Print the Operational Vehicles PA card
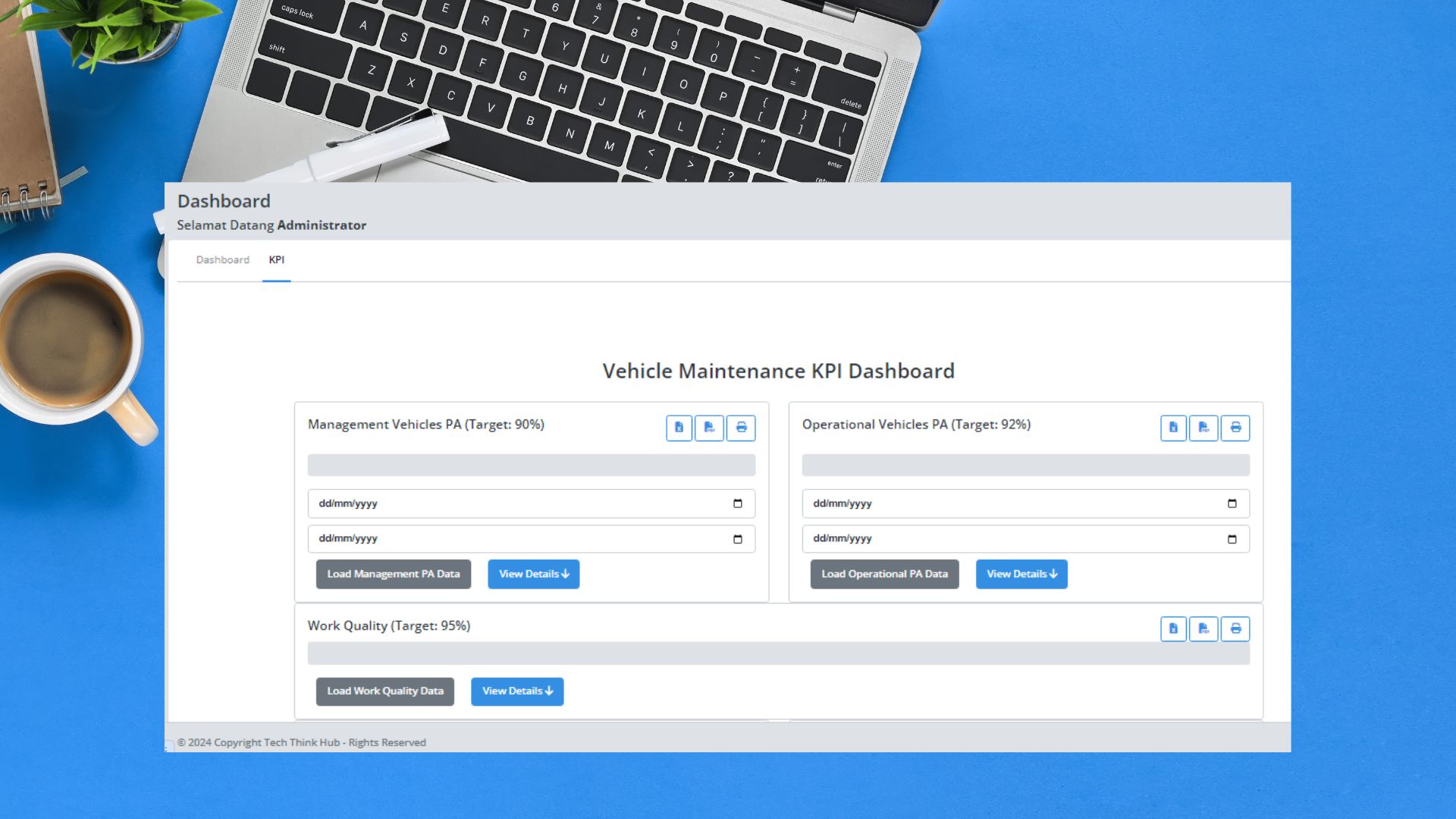1456x819 pixels. 1235,428
